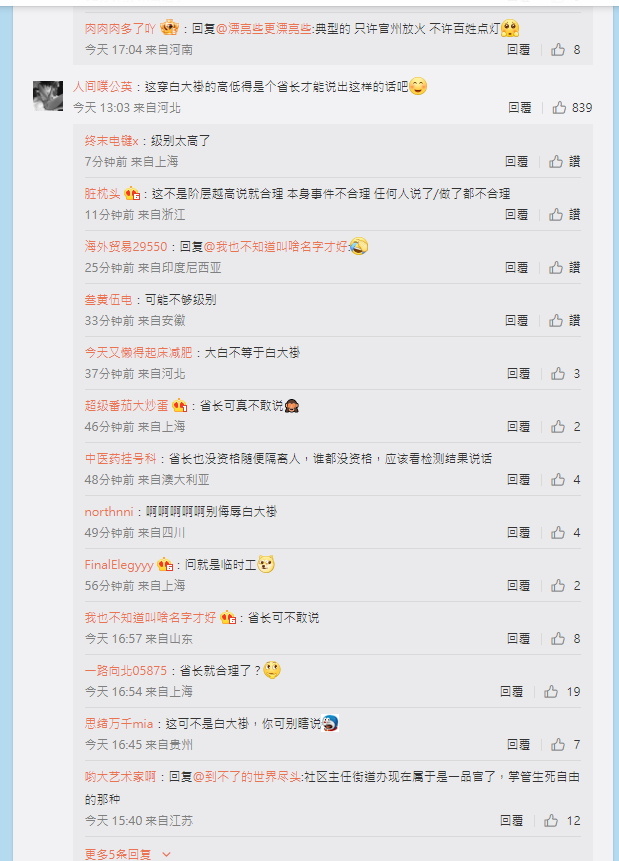Like the comment with 839 likes
This screenshot has width=619, height=861.
[x=559, y=108]
